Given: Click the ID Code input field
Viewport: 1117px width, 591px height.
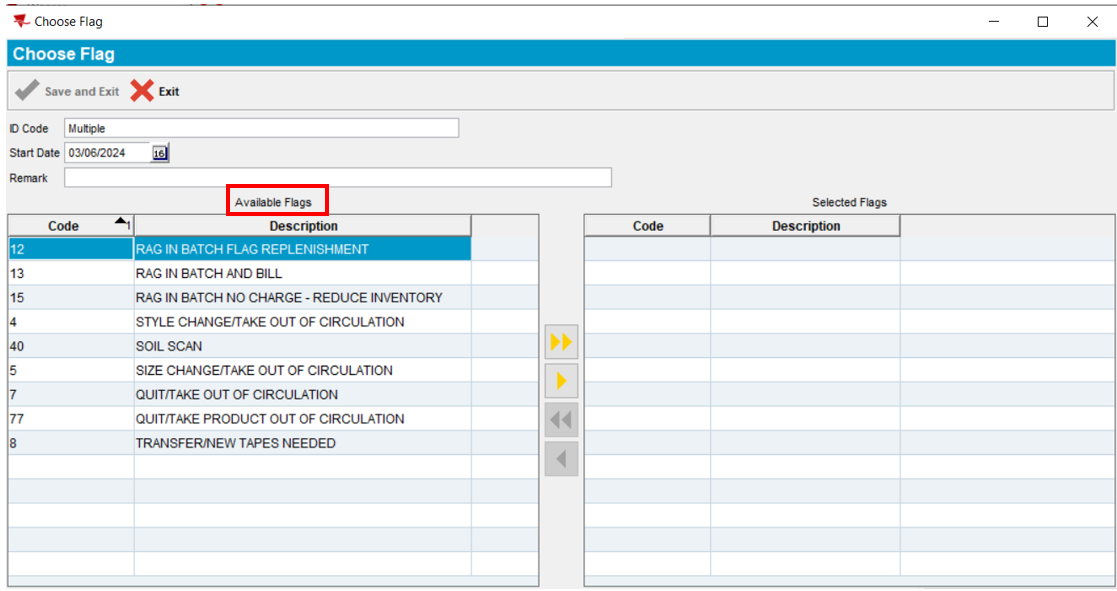Looking at the screenshot, I should pos(261,128).
